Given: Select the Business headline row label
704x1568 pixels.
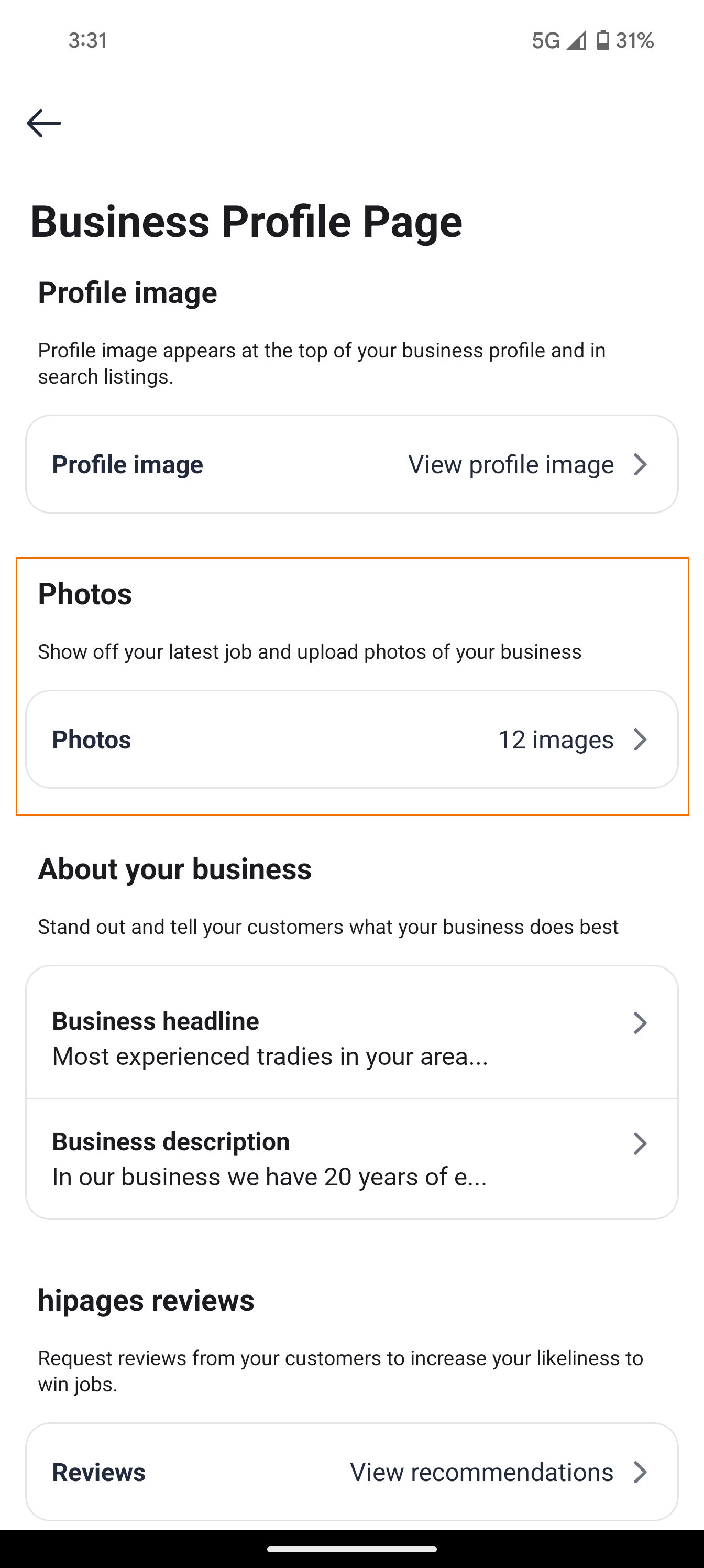Looking at the screenshot, I should click(155, 1021).
